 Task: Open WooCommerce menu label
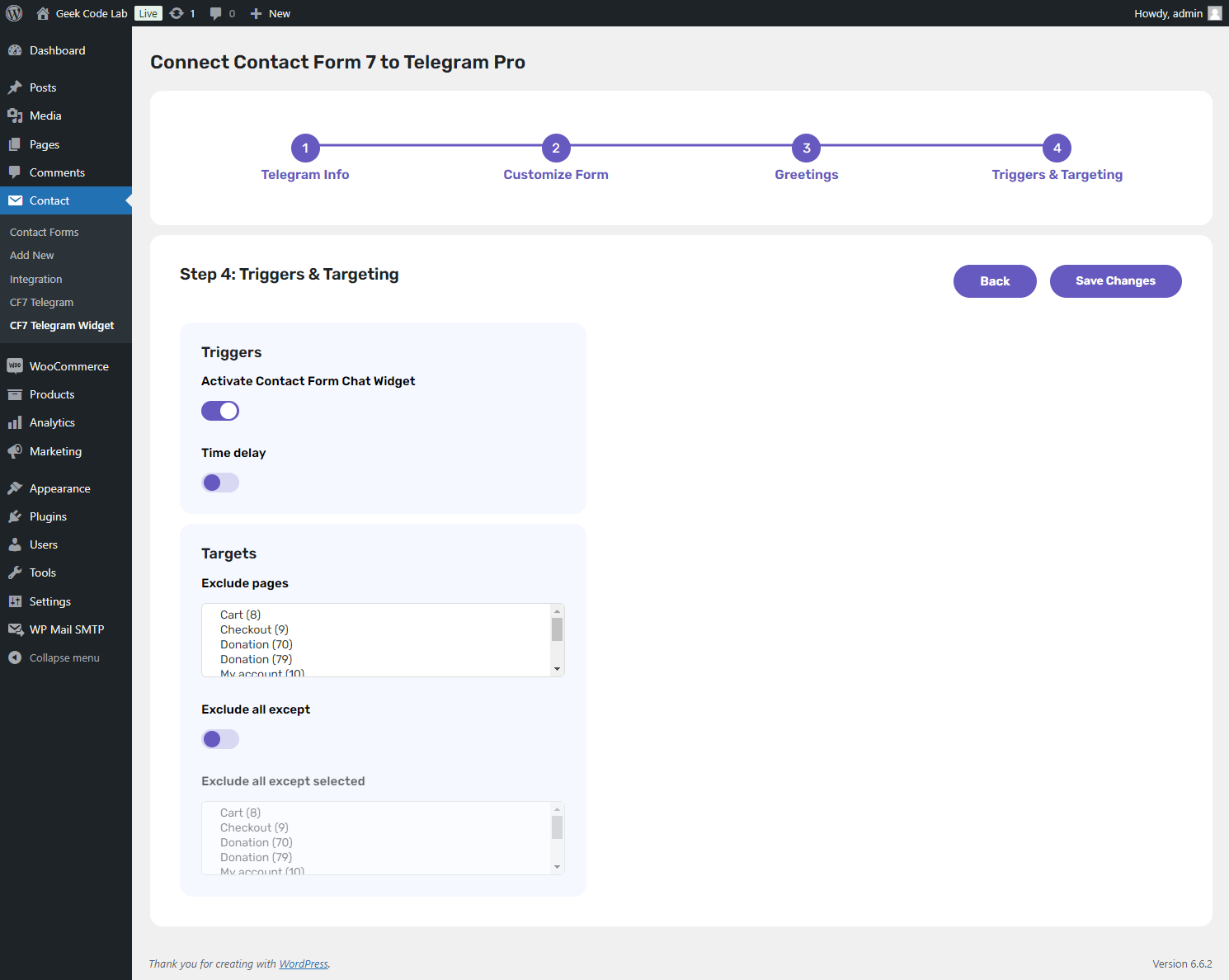pos(69,366)
